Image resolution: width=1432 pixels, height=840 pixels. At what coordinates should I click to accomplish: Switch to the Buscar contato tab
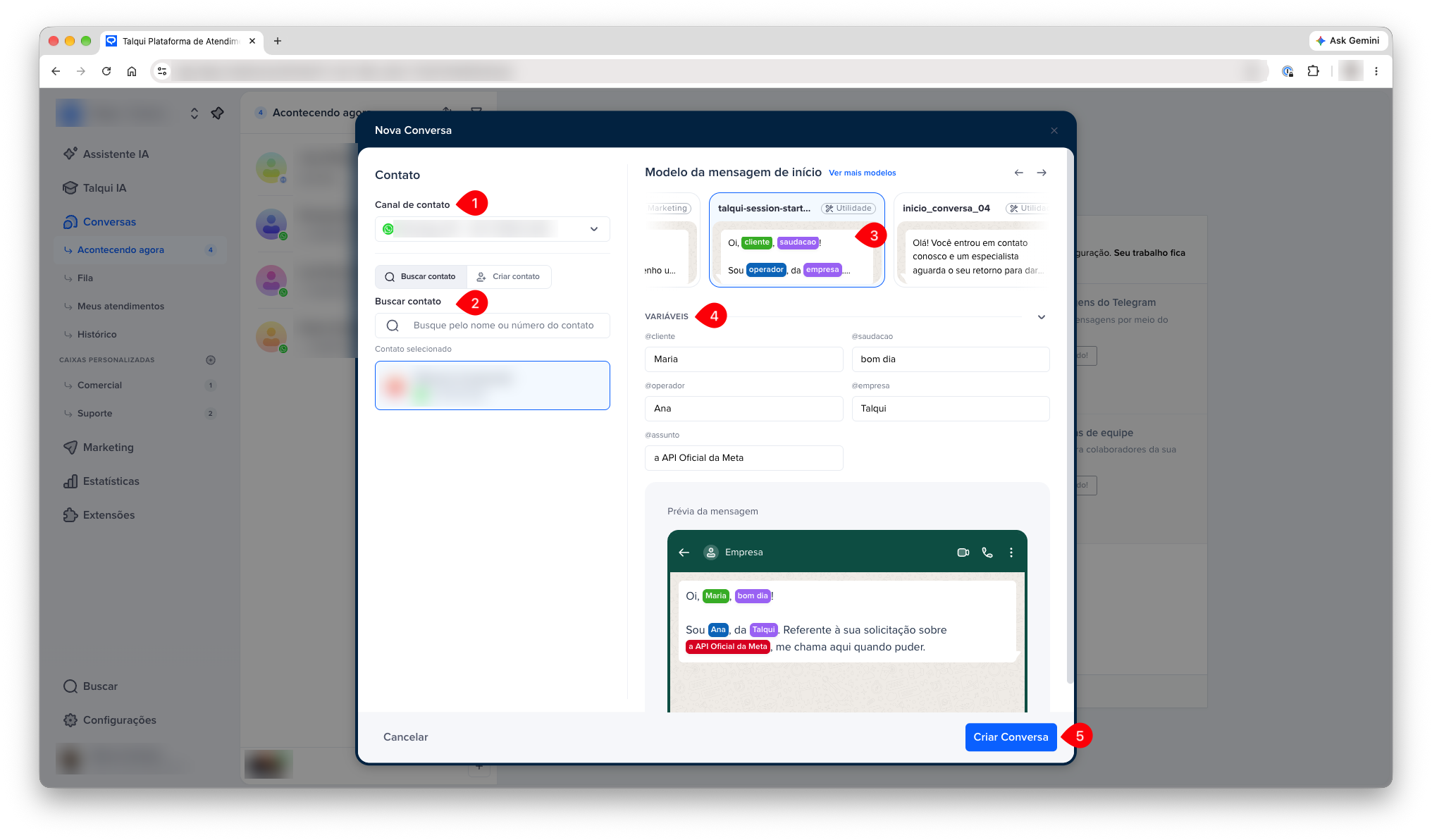(421, 277)
